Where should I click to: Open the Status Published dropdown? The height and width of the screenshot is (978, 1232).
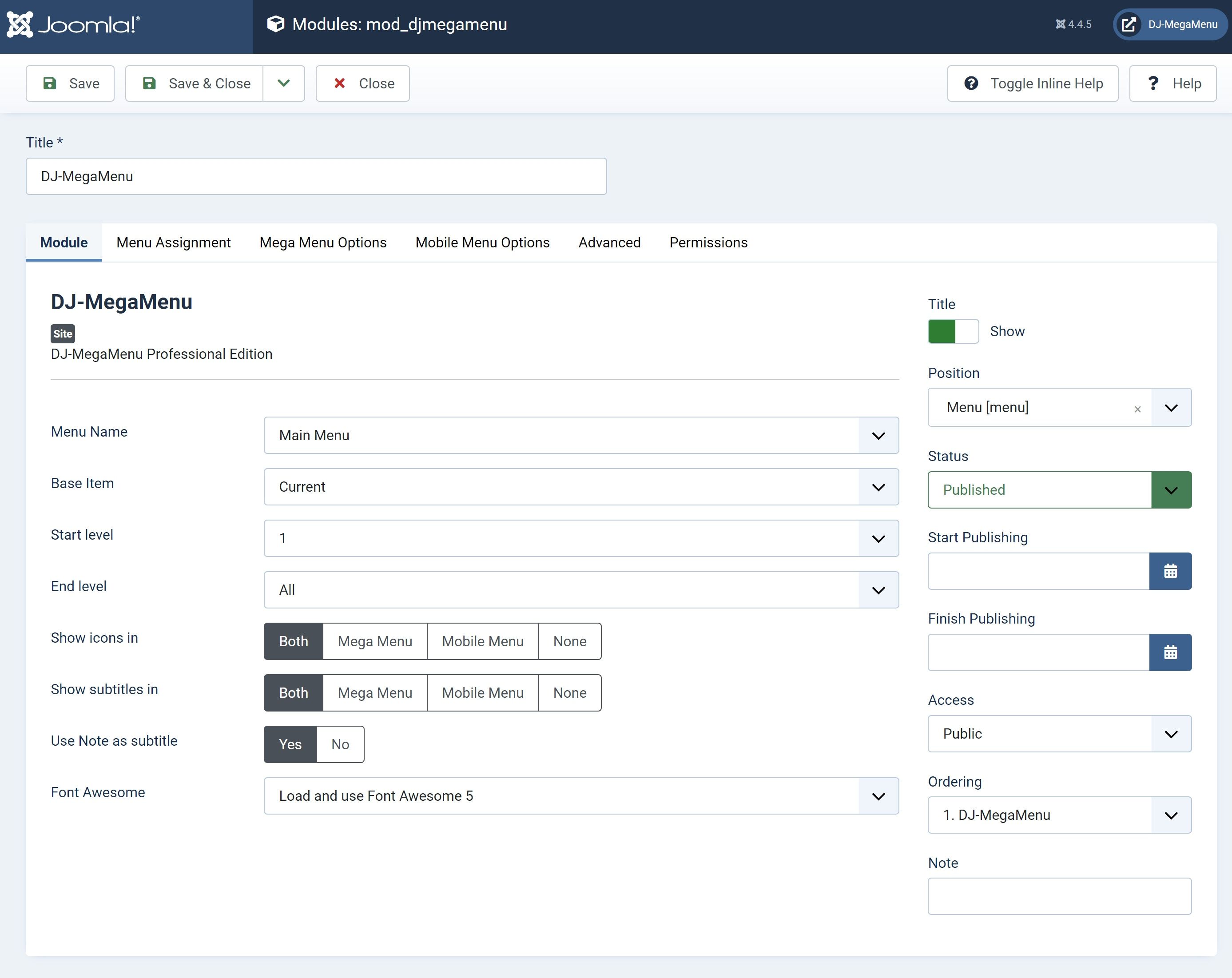1059,490
